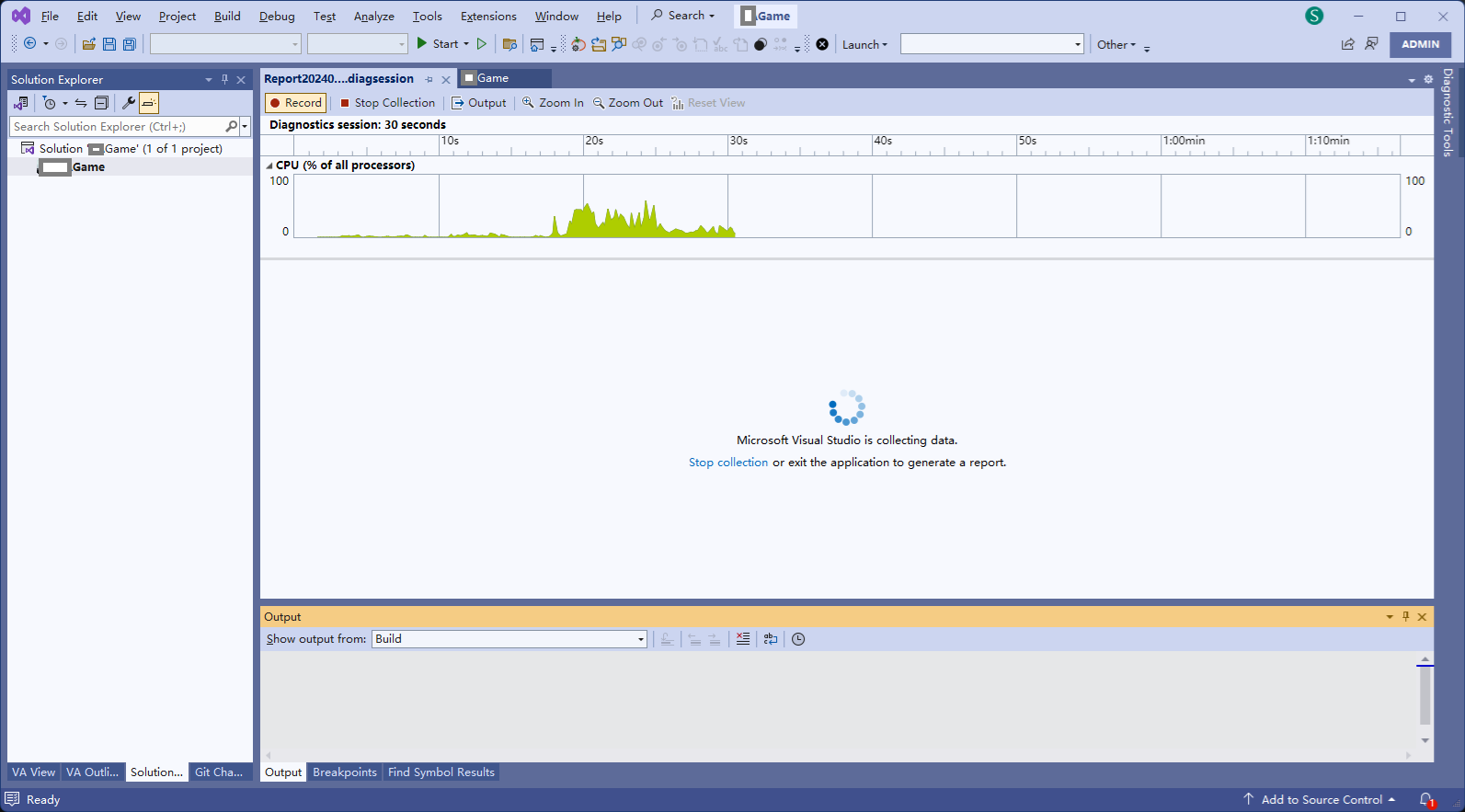Click the Save All multi-disk icon
The width and height of the screenshot is (1465, 812).
pos(130,44)
